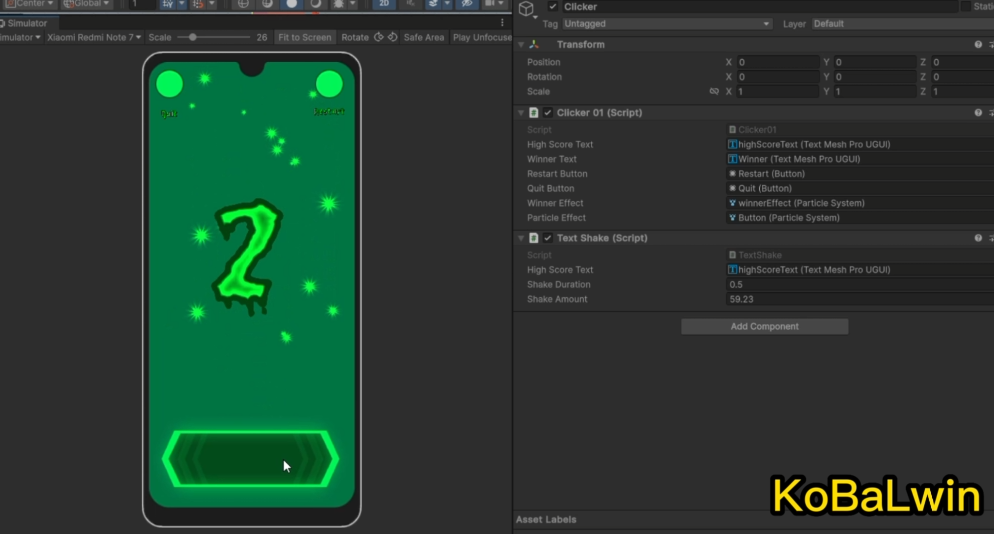Open the debug icon dropdown arrow
This screenshot has width=994, height=534.
click(352, 4)
